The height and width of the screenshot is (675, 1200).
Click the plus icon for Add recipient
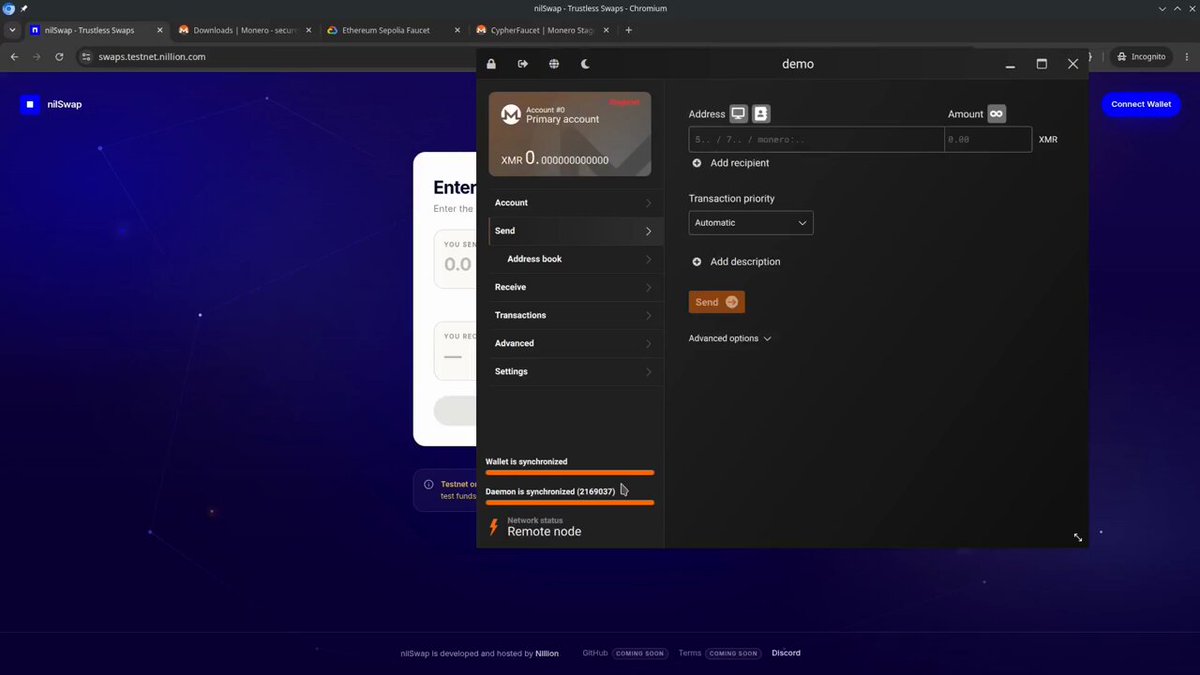[697, 163]
